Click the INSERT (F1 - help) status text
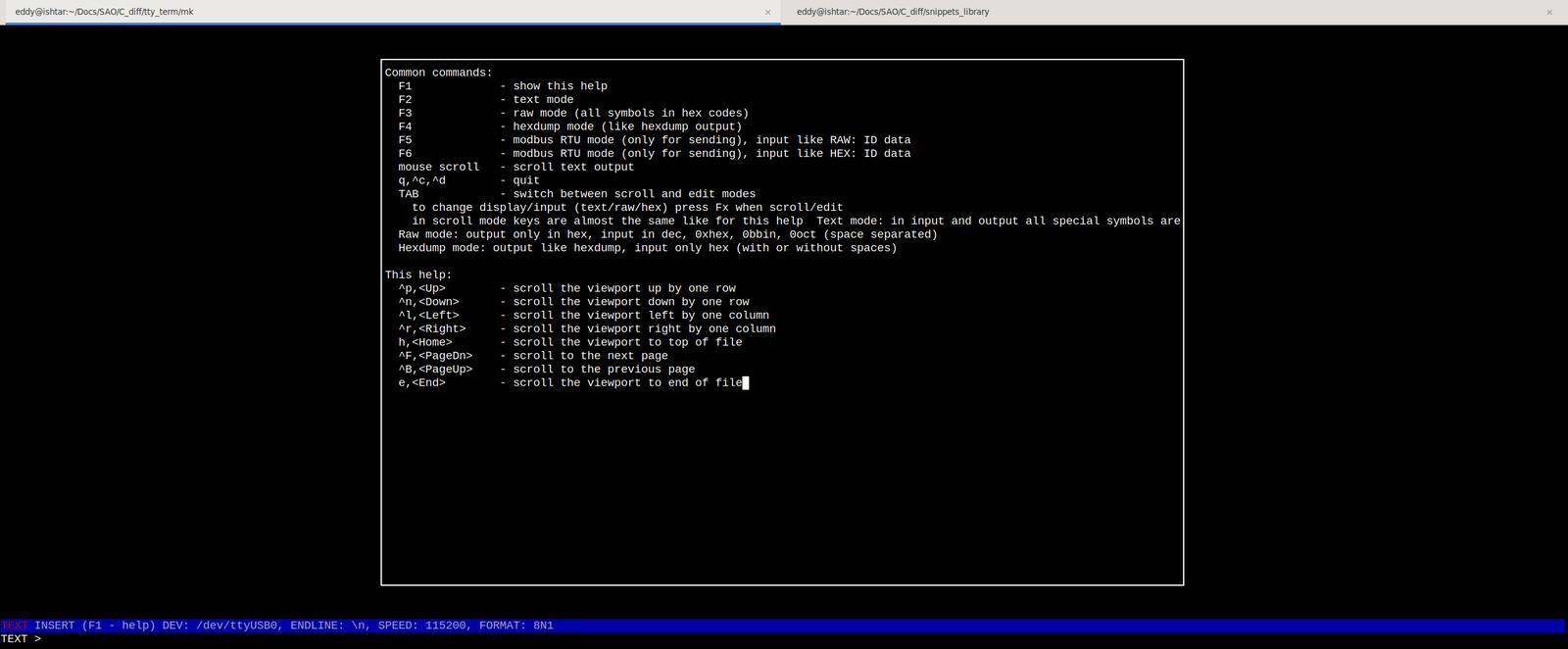 [x=95, y=625]
